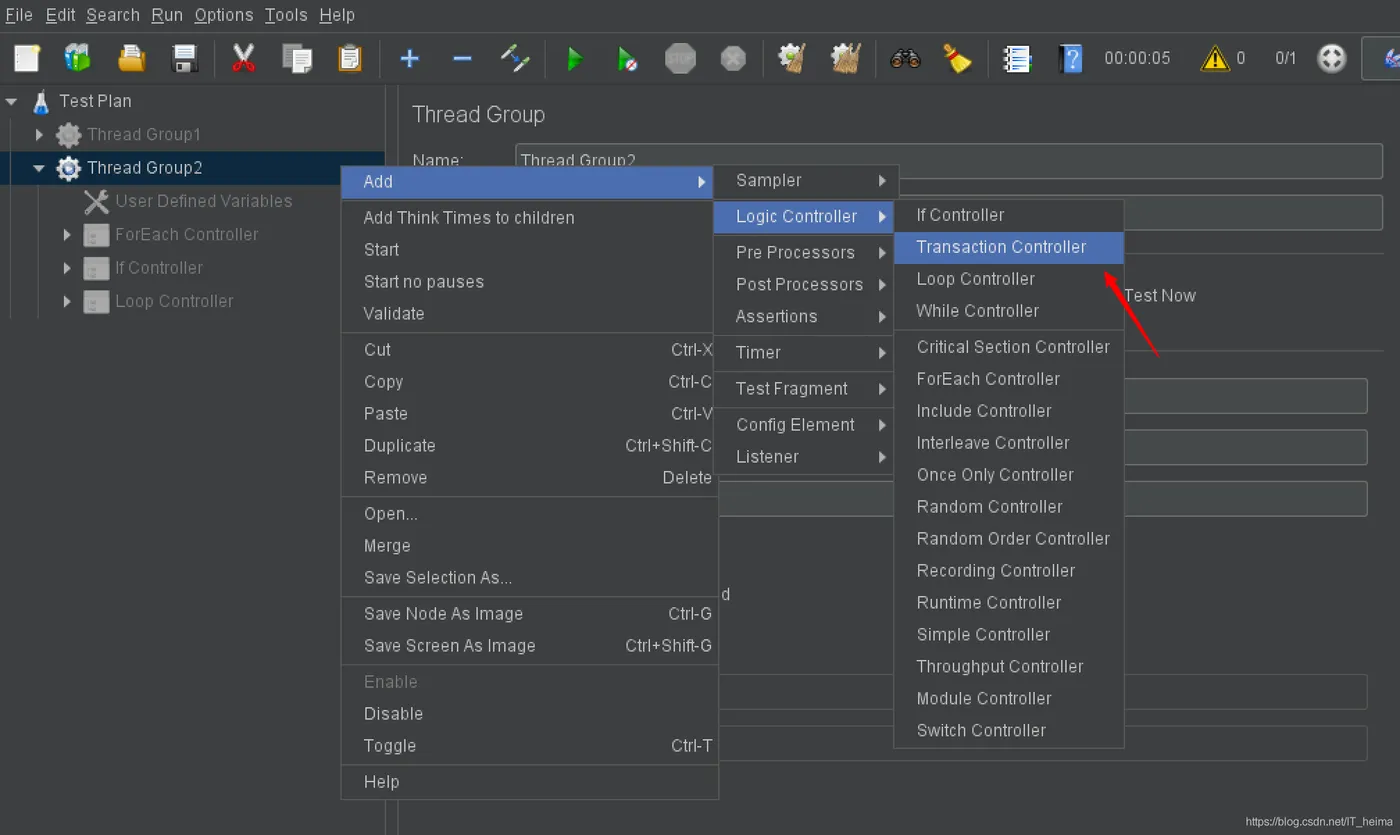Open the Options menu in menu bar

[223, 15]
